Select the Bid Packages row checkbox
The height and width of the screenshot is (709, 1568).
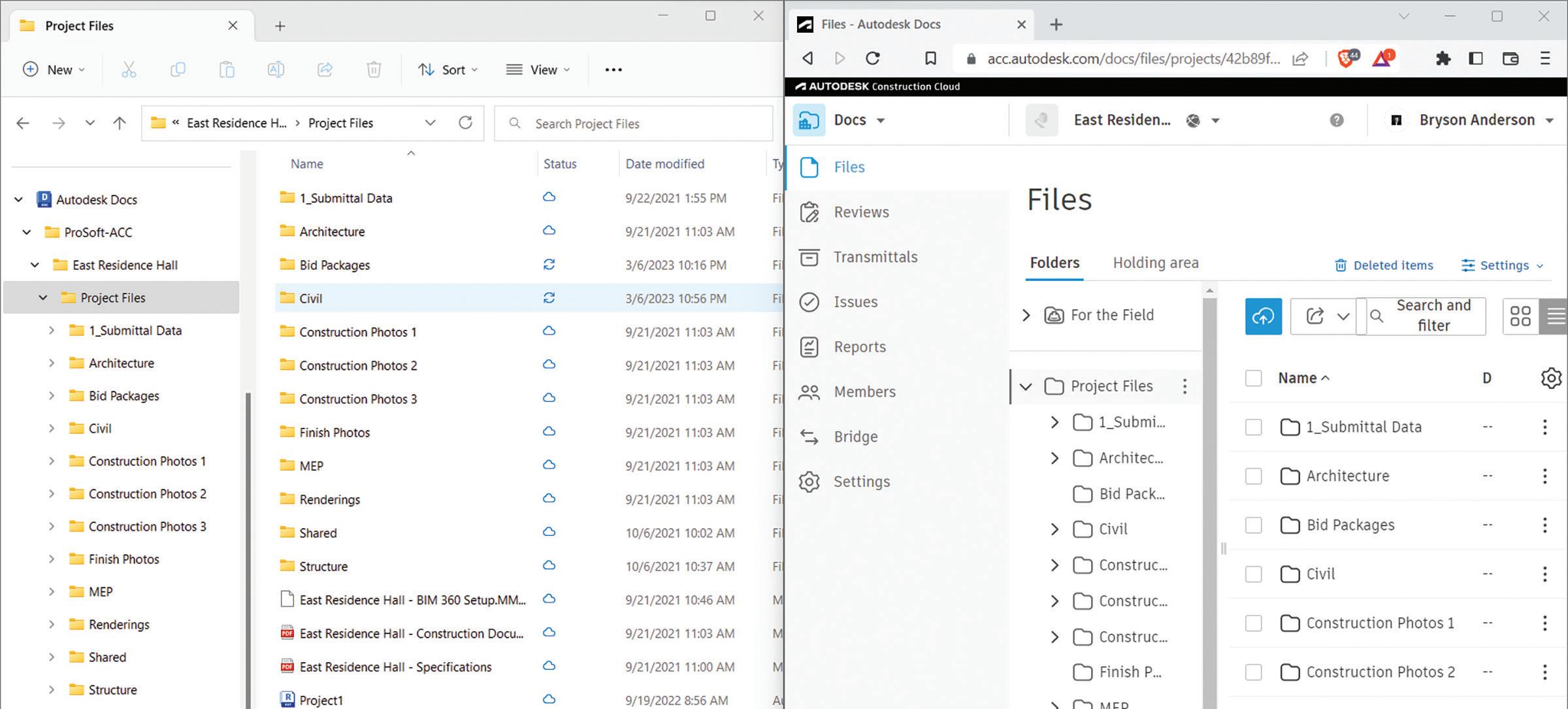(x=1252, y=525)
